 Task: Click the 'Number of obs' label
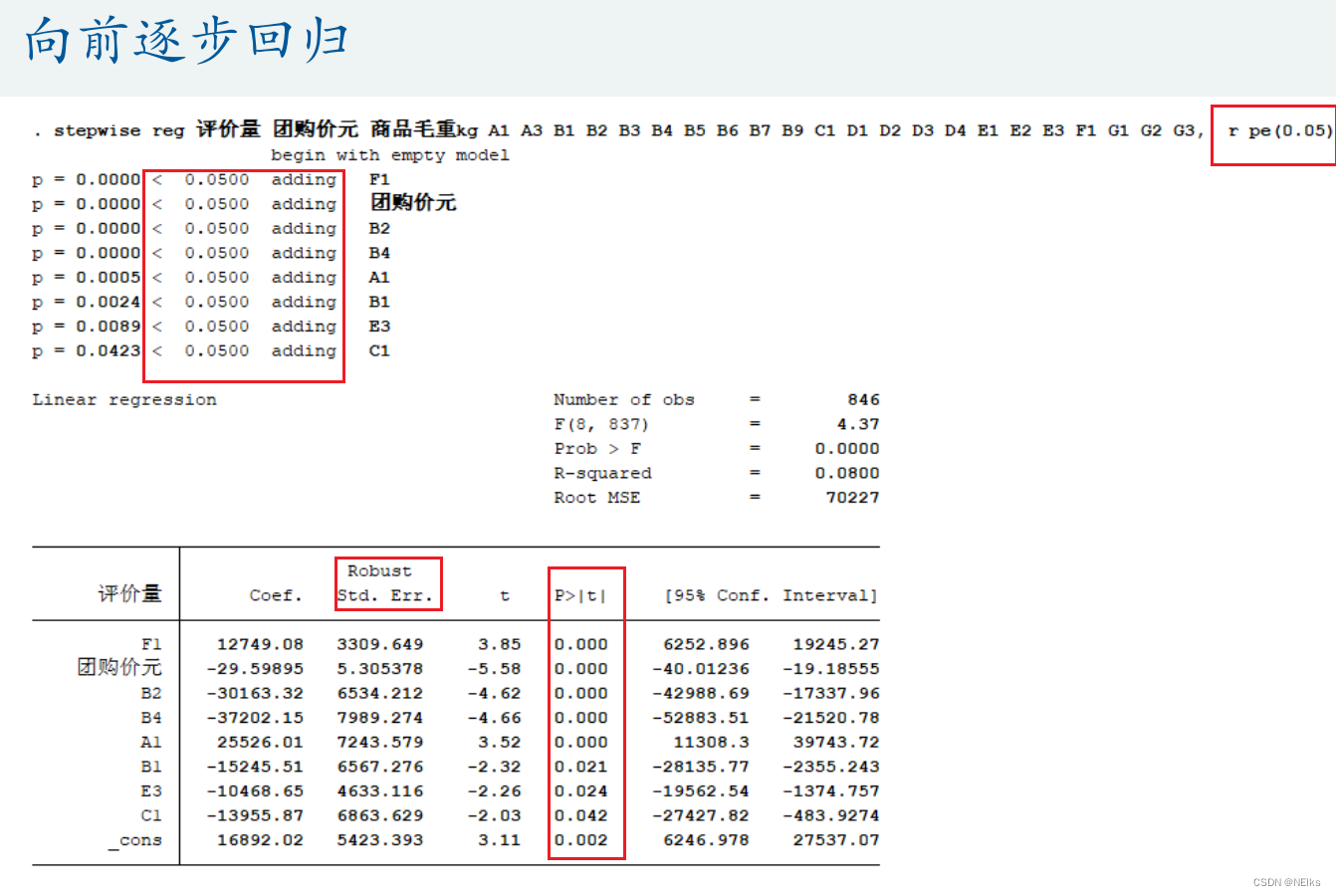(624, 400)
